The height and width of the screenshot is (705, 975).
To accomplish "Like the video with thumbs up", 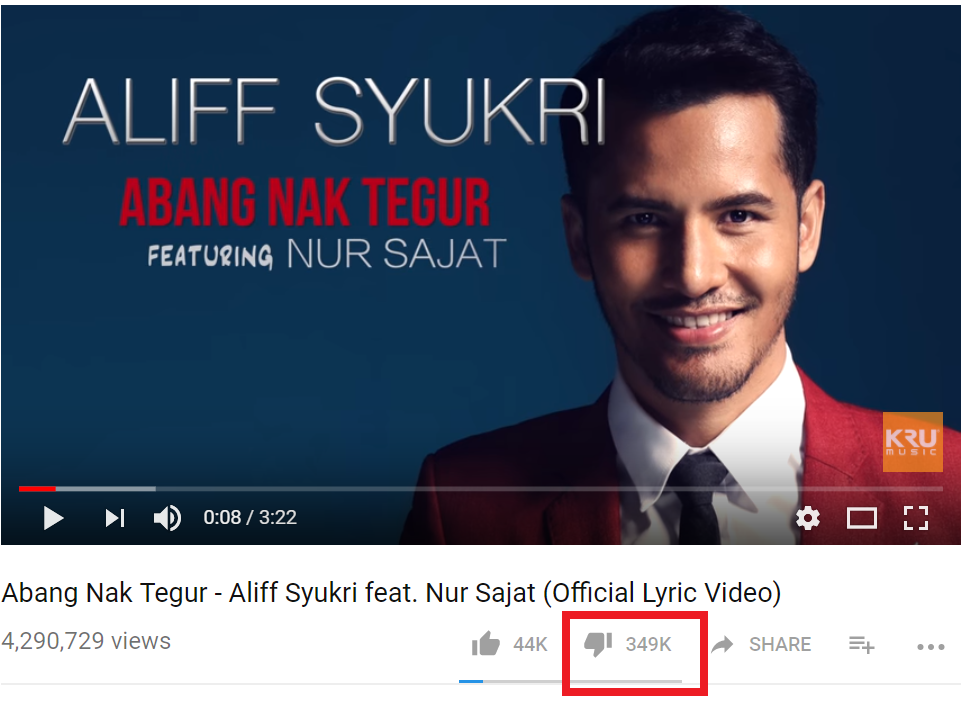I will 486,644.
